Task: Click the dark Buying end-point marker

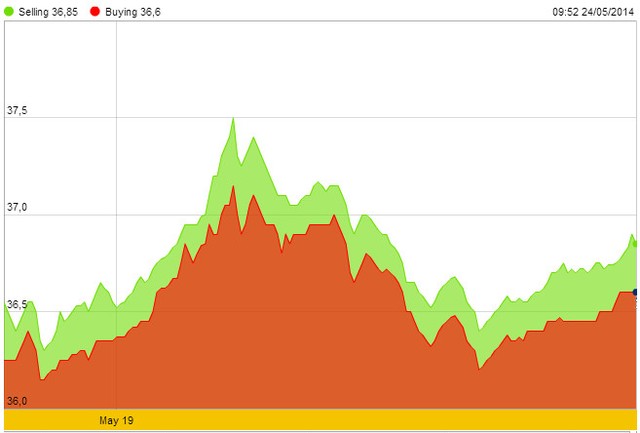Action: 636,291
